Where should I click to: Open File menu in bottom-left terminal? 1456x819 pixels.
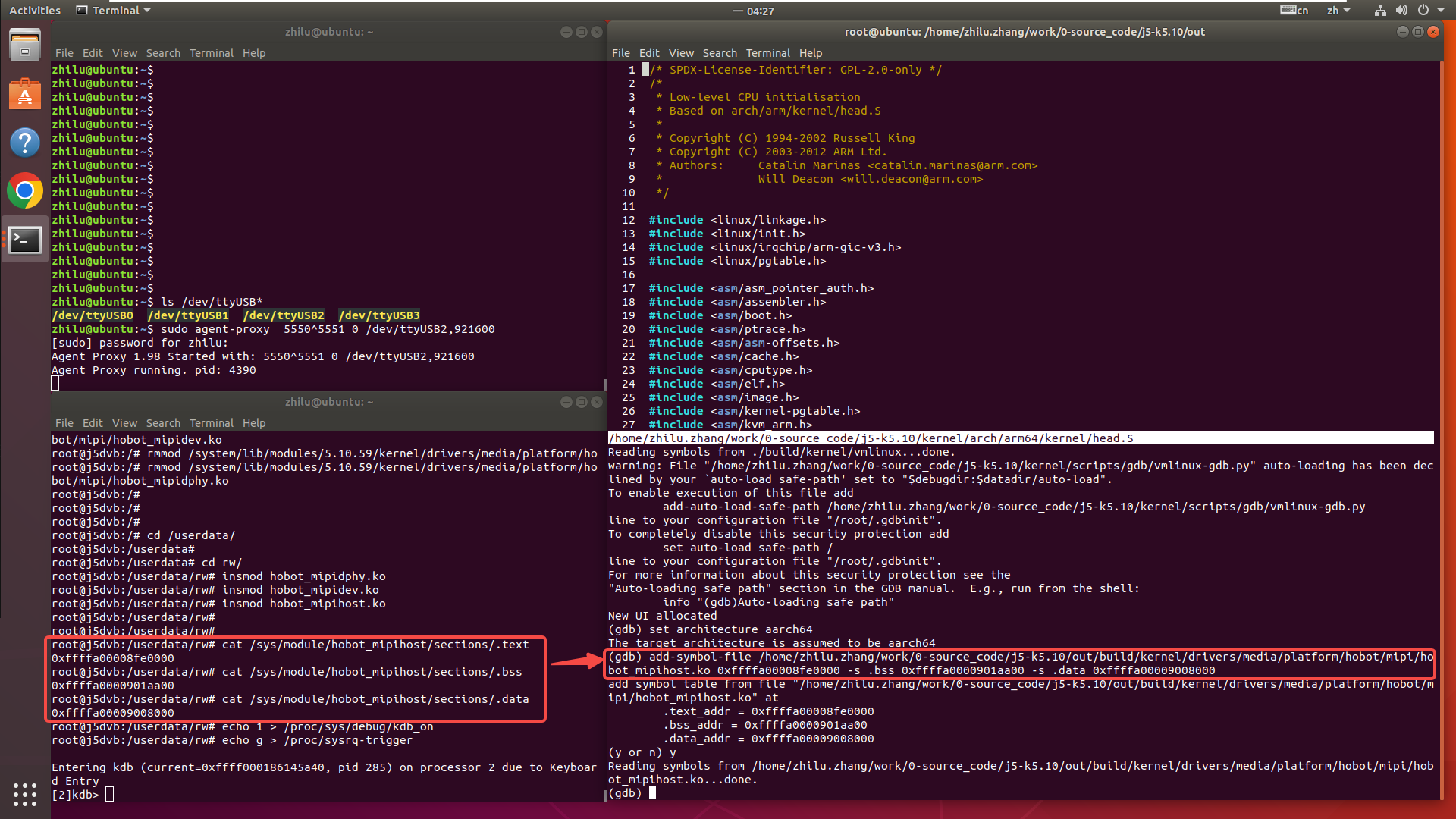tap(64, 423)
